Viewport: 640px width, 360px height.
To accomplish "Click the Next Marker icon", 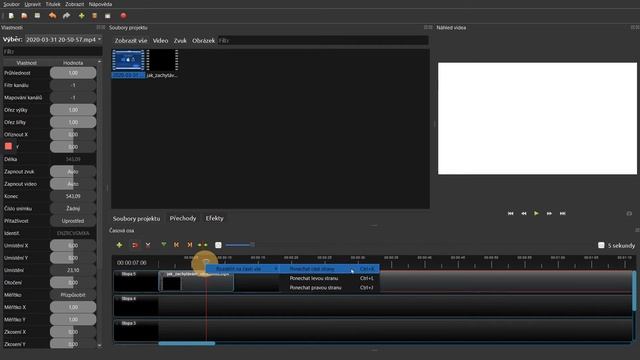I will tap(189, 245).
